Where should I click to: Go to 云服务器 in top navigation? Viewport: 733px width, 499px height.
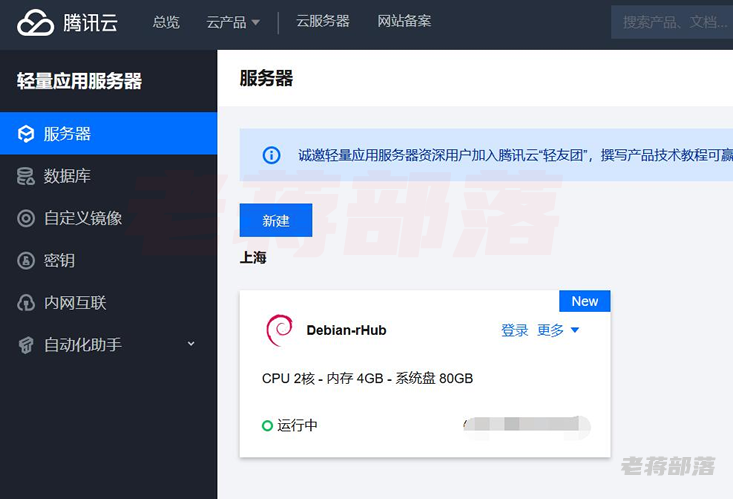coord(323,21)
